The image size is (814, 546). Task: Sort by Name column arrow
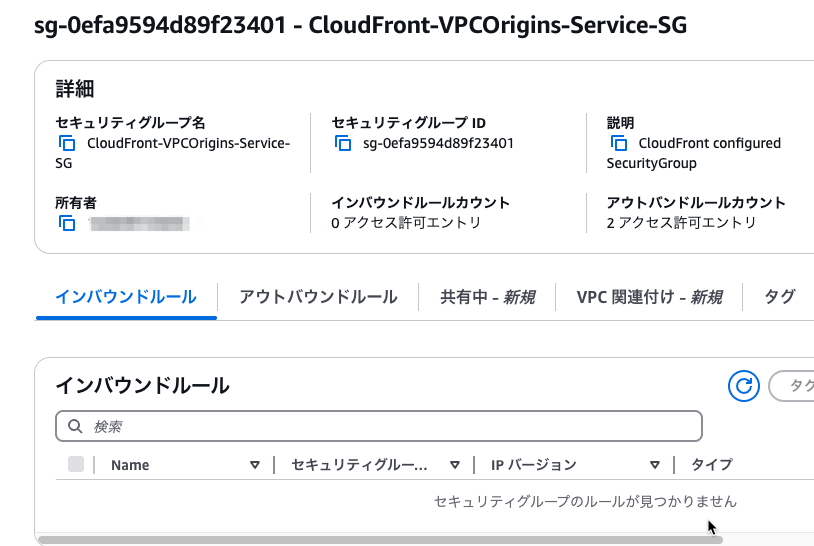pyautogui.click(x=254, y=465)
